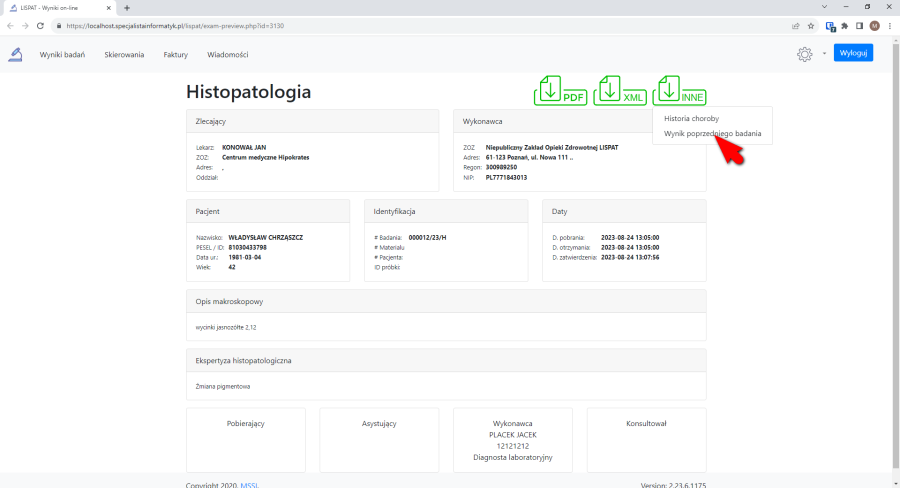This screenshot has height=488, width=900.
Task: Open a new browser tab
Action: [x=127, y=8]
